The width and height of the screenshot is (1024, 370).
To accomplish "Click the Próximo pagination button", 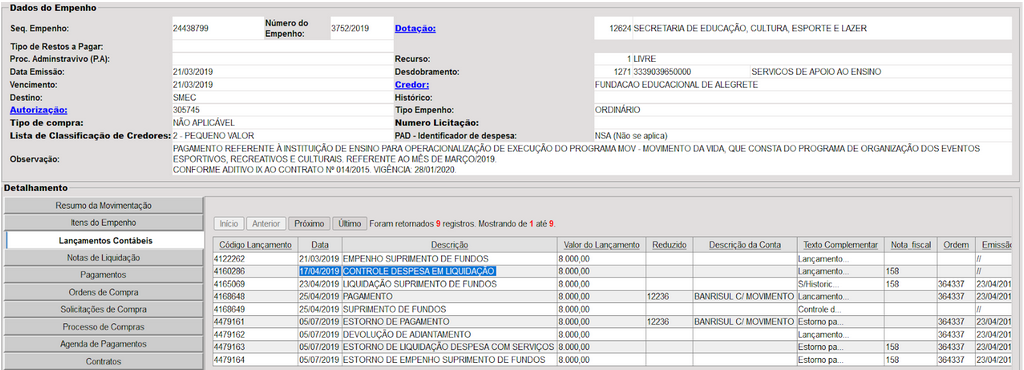I will tap(310, 223).
